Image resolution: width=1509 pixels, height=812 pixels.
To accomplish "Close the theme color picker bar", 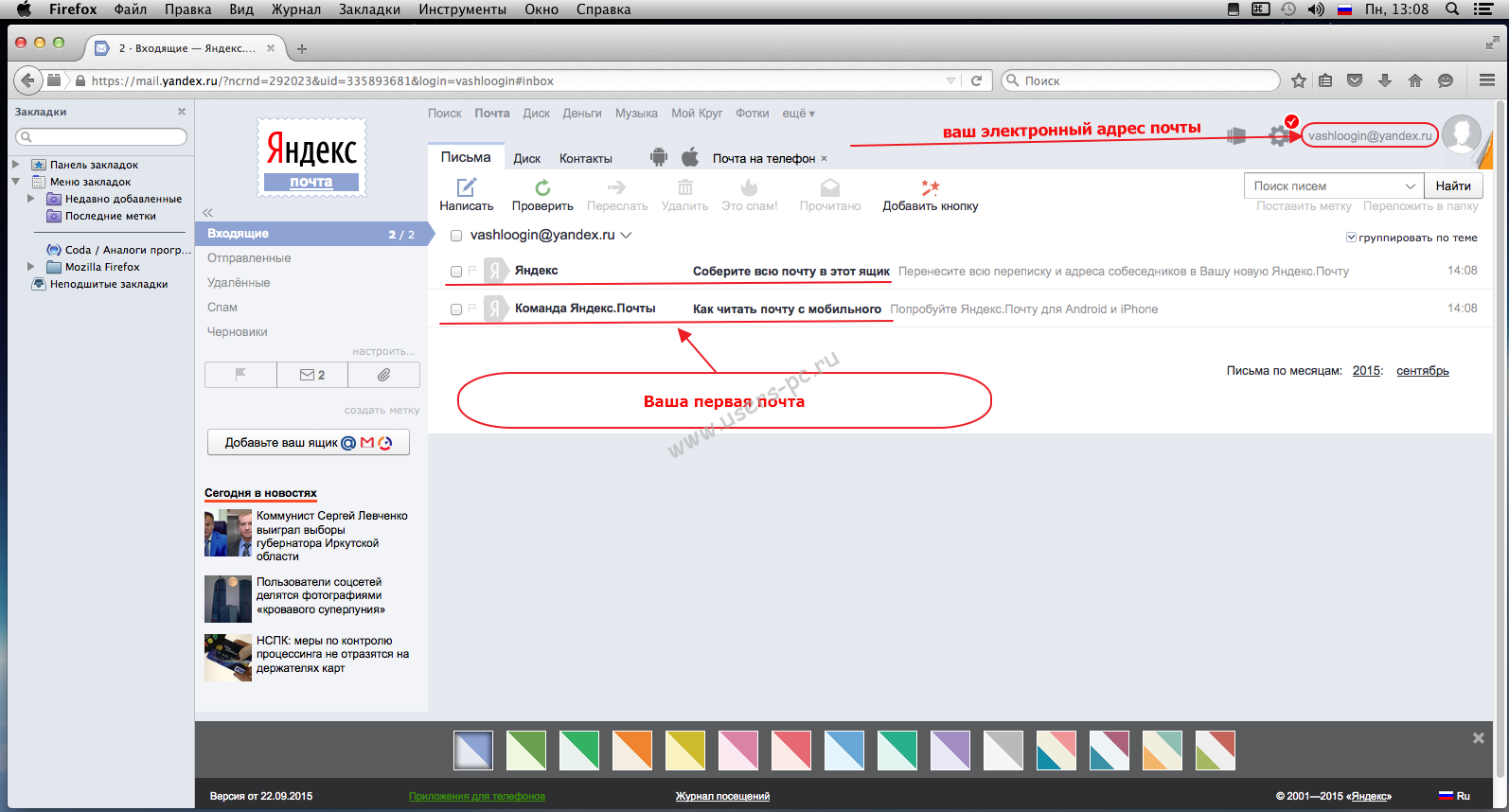I will click(1478, 738).
